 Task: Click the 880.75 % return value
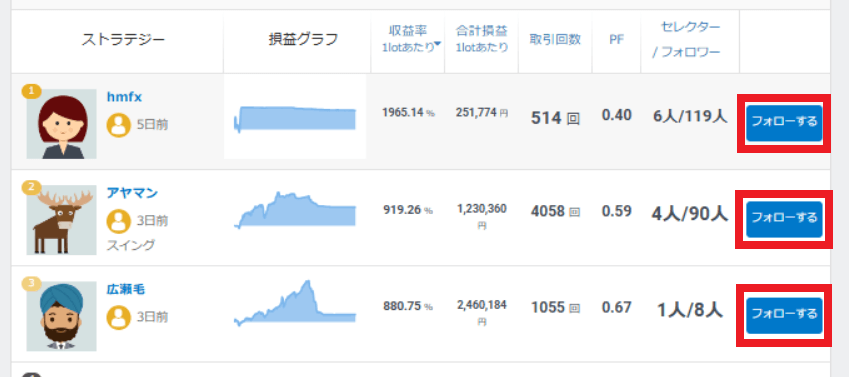408,306
